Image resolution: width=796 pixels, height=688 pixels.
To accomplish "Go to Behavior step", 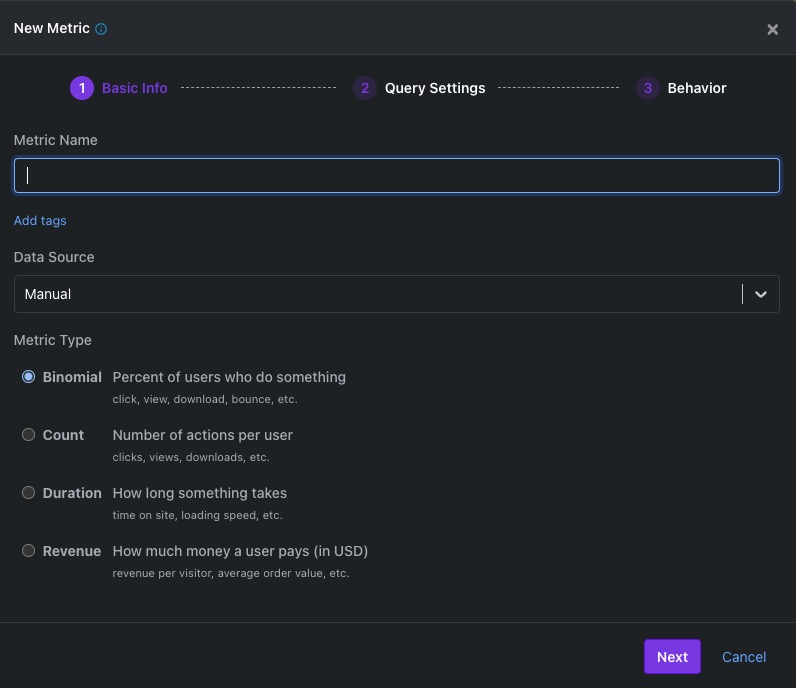I will 696,88.
